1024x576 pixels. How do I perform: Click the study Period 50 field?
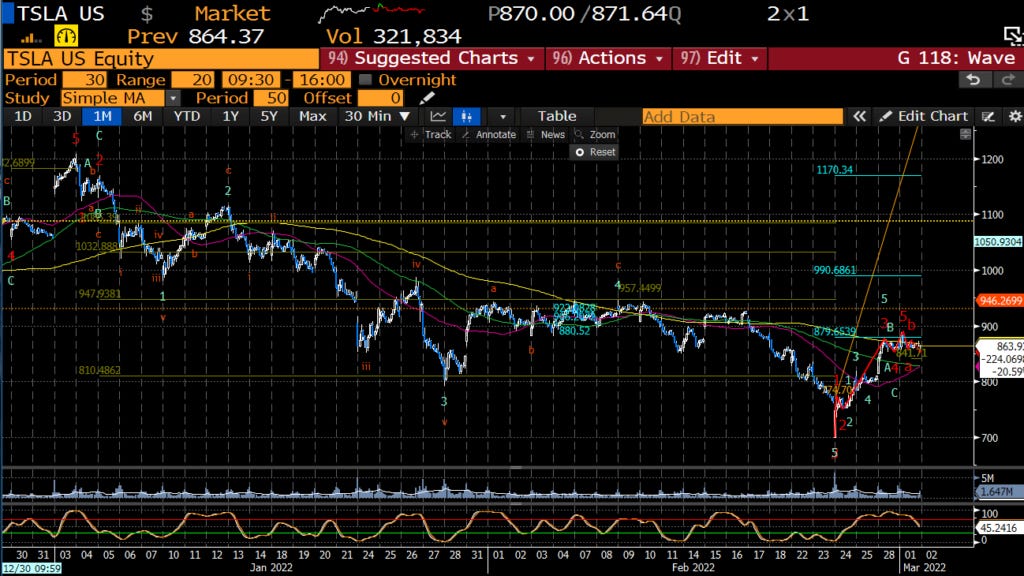[x=270, y=98]
